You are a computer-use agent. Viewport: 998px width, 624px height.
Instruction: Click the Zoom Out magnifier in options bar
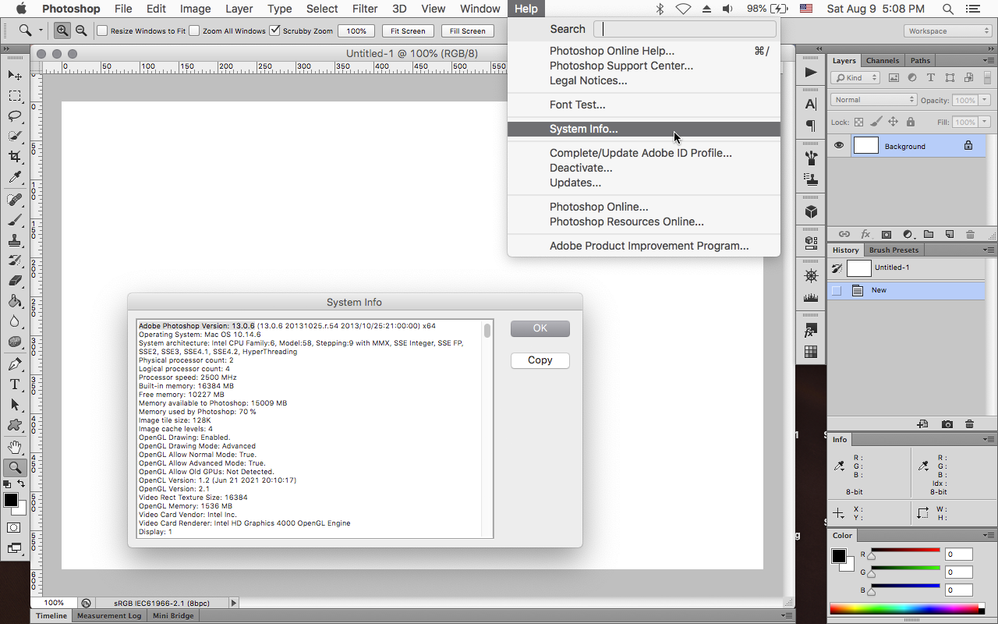click(x=81, y=31)
